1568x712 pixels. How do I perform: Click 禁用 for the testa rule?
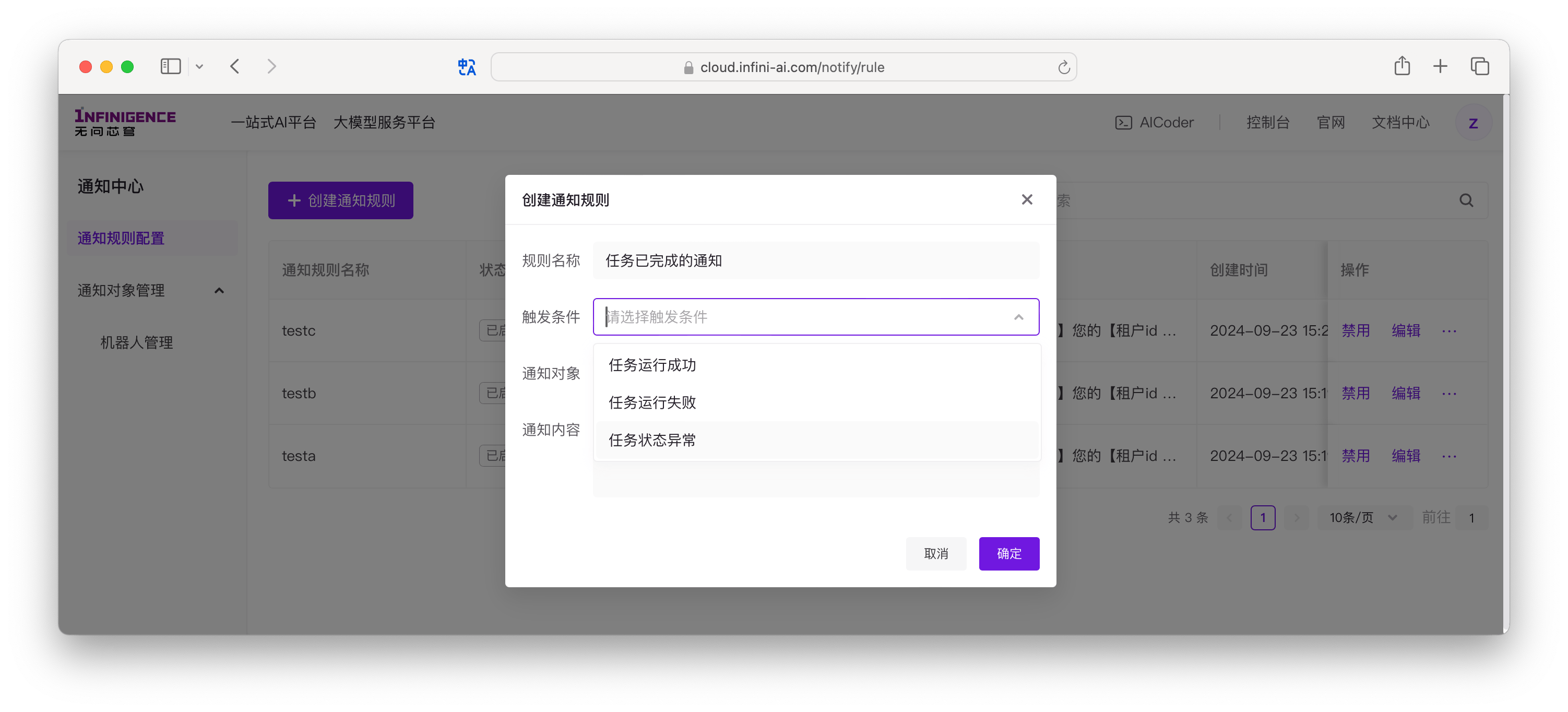pos(1355,456)
